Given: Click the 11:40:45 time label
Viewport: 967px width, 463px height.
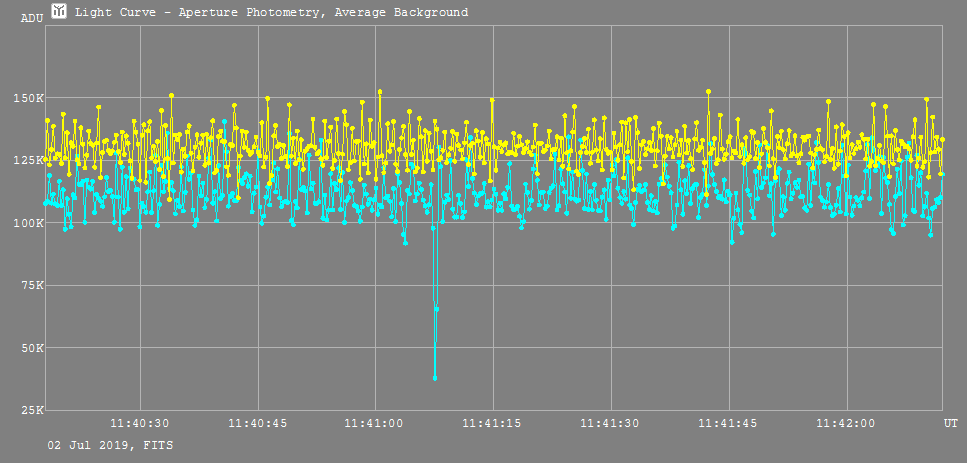Looking at the screenshot, I should pyautogui.click(x=258, y=423).
